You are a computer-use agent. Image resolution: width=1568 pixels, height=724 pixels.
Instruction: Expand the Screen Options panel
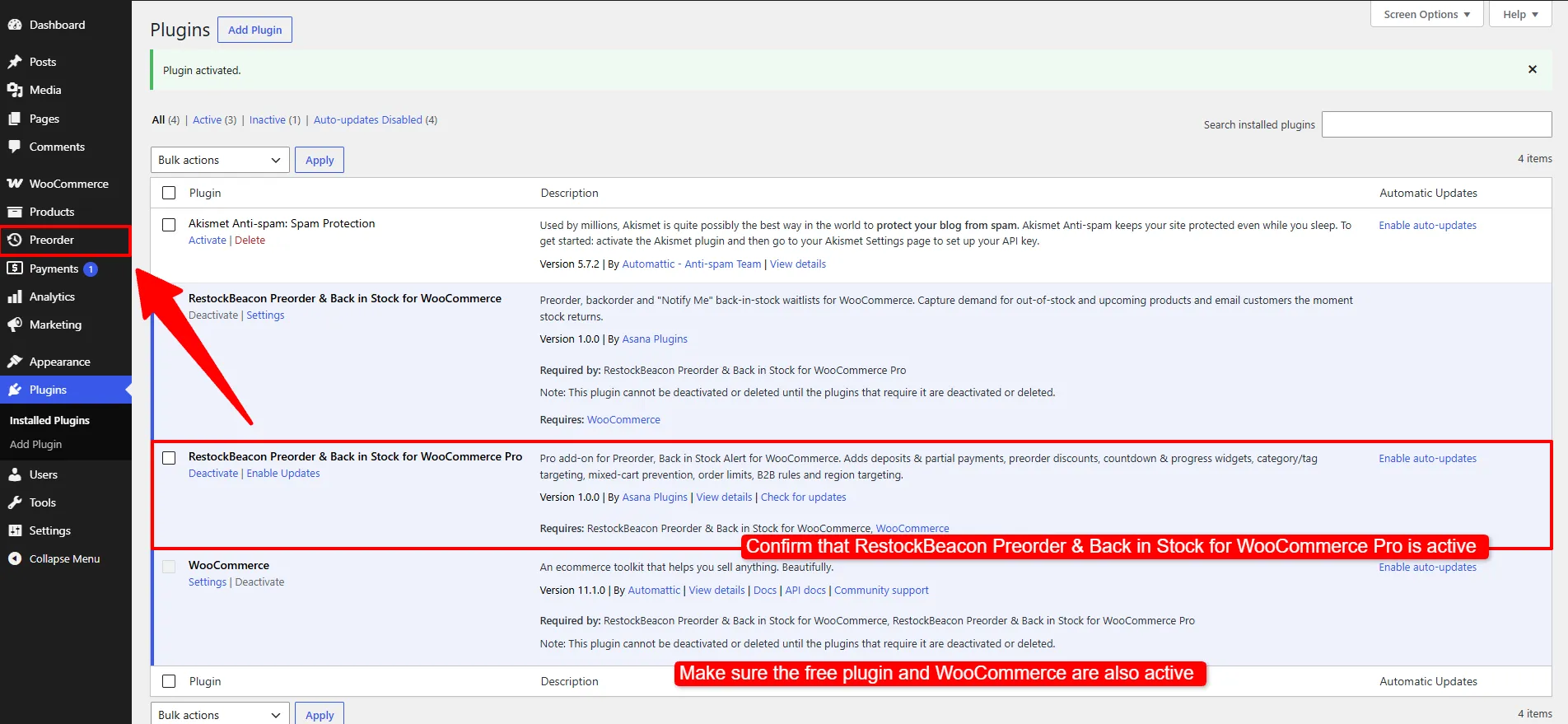(x=1427, y=14)
